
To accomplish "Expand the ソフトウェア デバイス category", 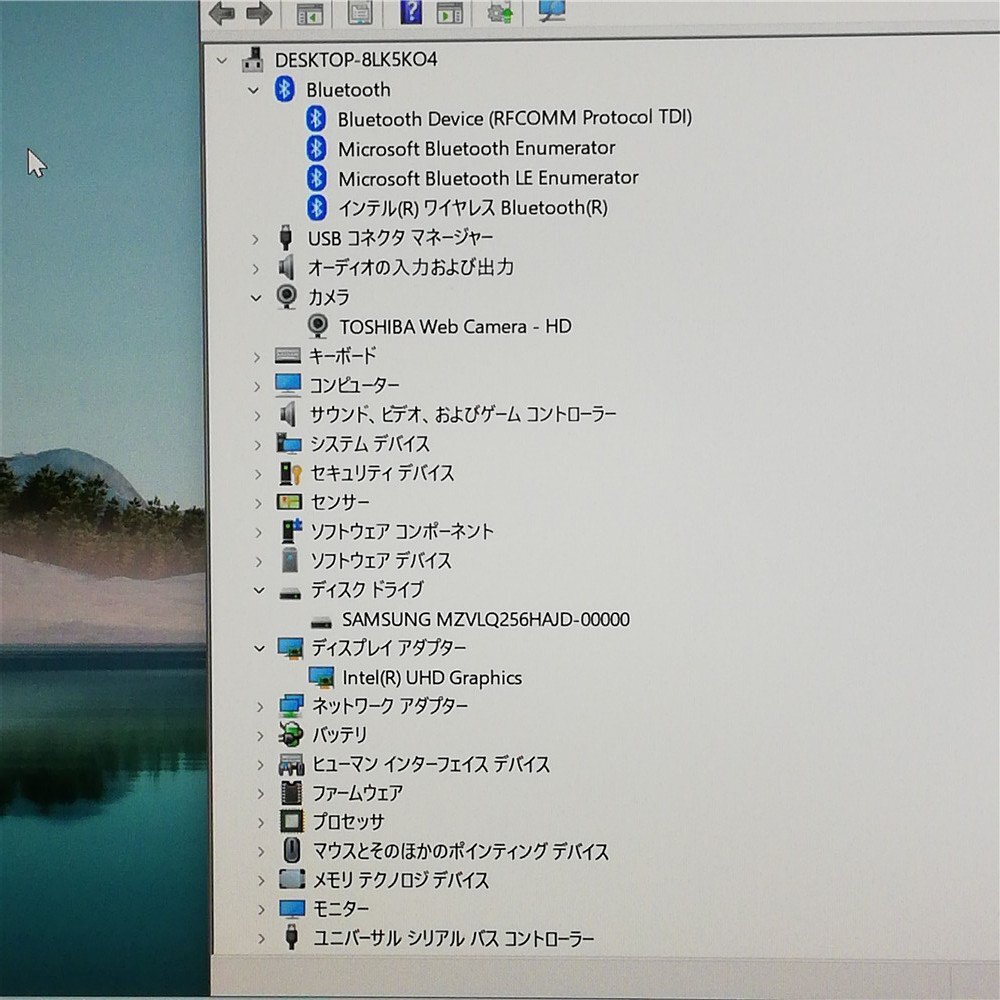I will click(258, 561).
